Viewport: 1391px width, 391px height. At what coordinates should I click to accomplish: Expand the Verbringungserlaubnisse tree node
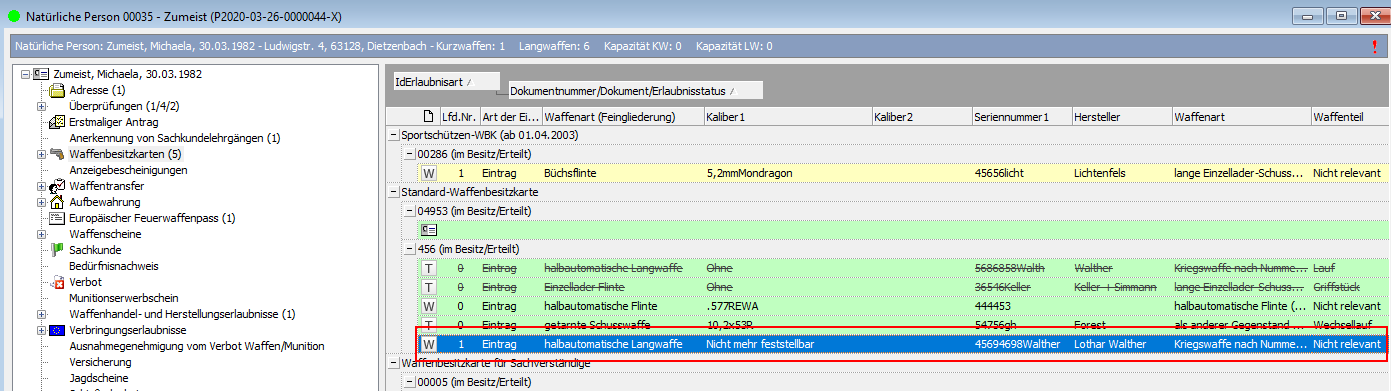[40, 330]
